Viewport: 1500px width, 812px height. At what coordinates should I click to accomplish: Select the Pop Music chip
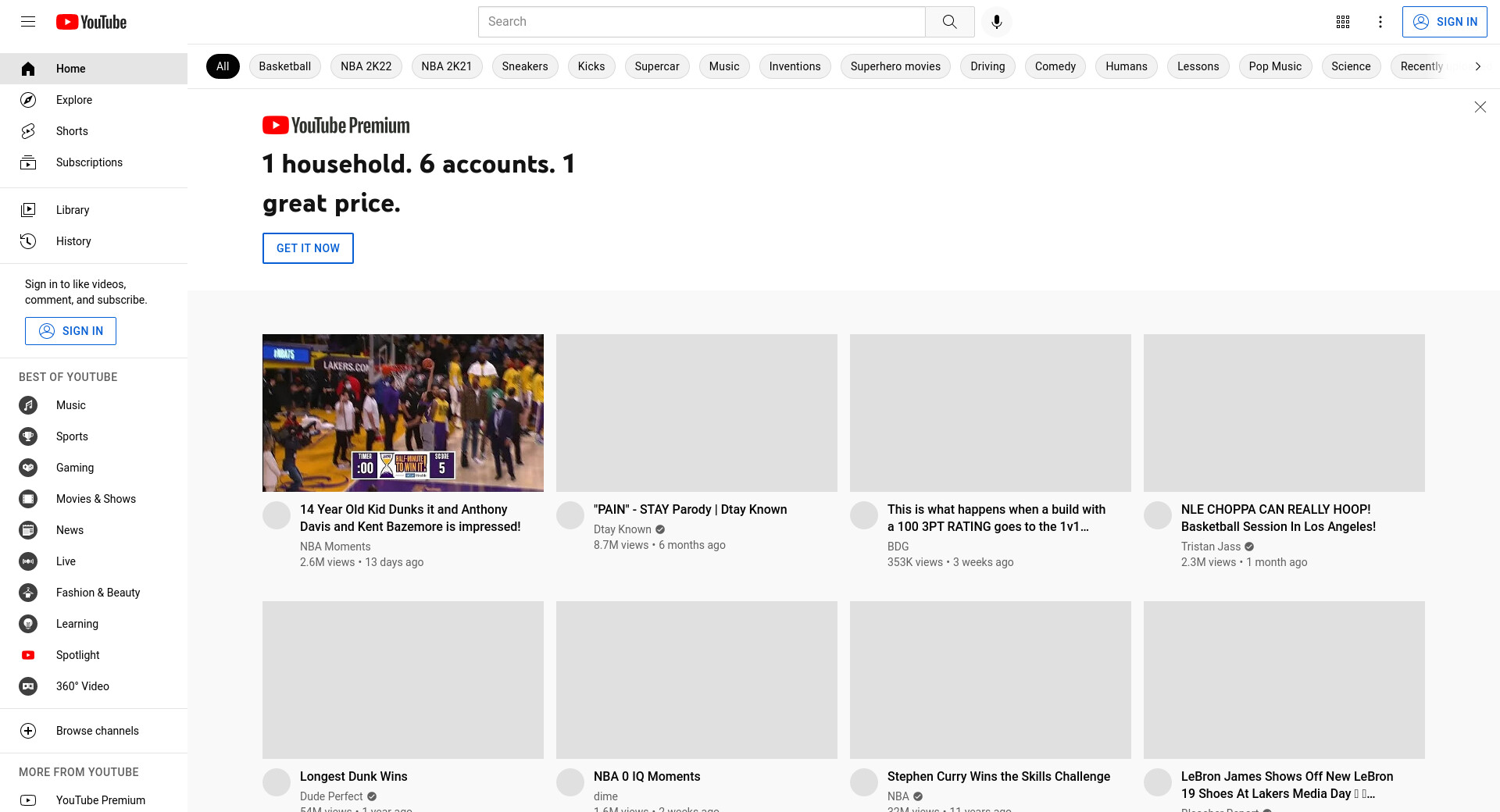coord(1276,66)
